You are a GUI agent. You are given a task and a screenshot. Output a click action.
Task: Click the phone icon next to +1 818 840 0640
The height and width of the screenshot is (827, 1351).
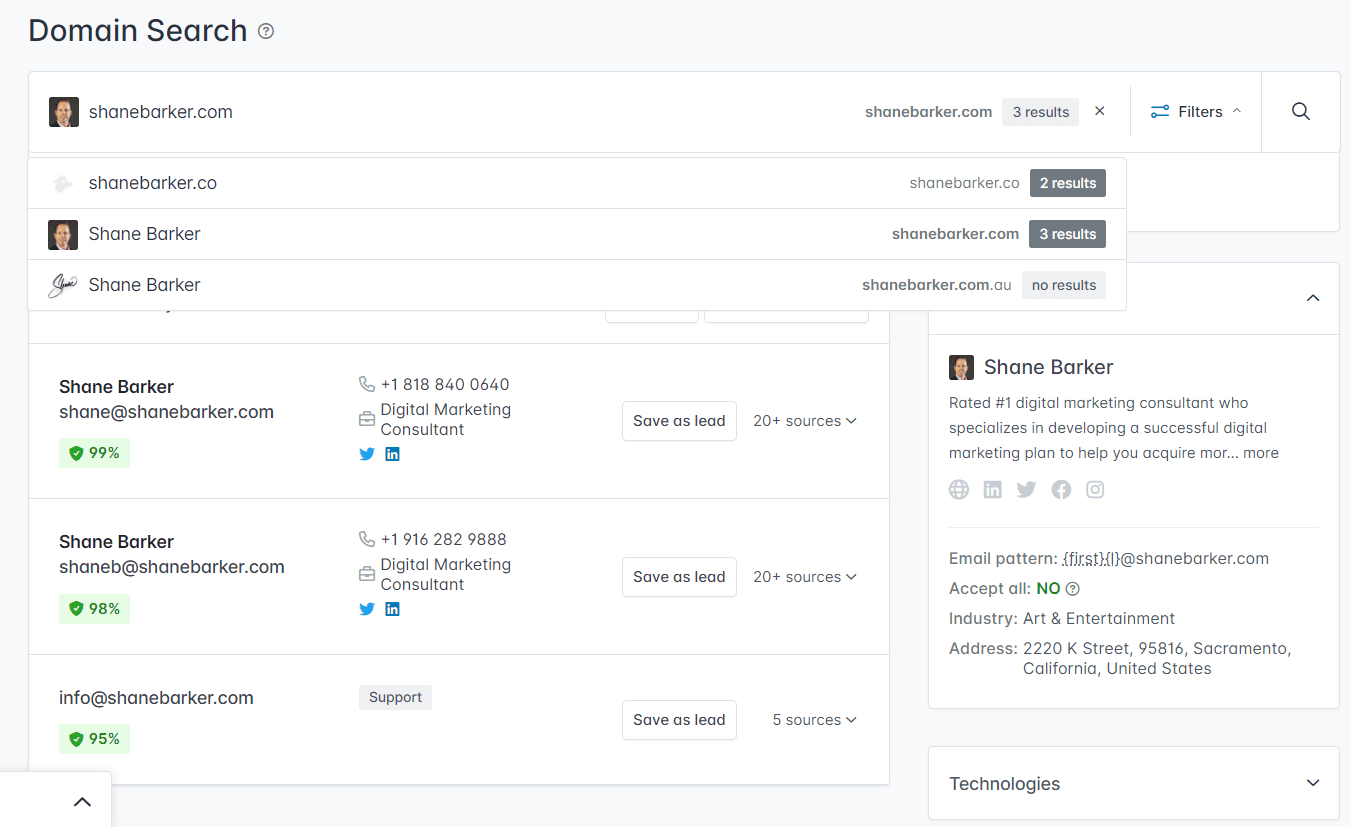pos(367,384)
